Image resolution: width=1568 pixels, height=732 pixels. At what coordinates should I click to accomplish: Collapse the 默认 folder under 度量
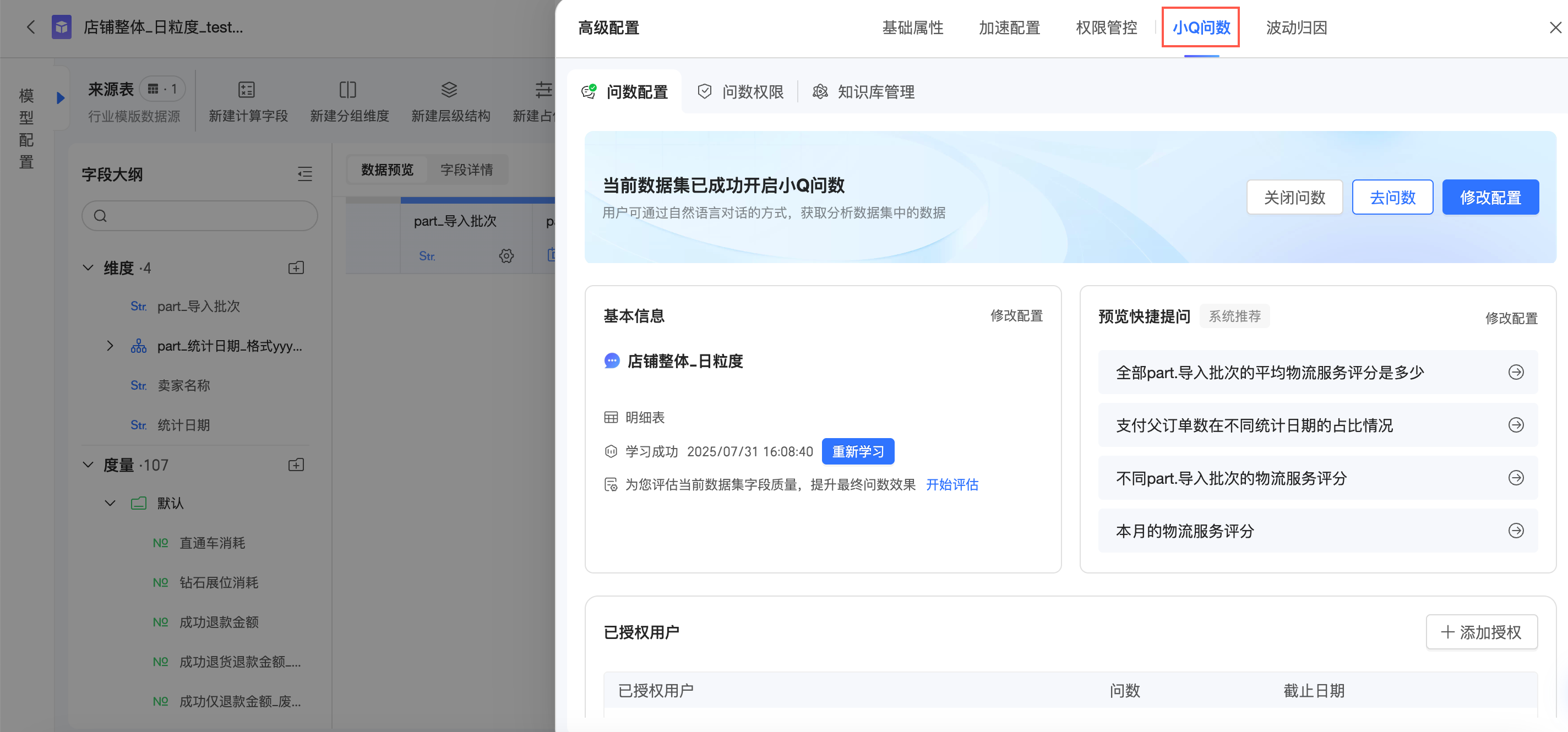[110, 503]
